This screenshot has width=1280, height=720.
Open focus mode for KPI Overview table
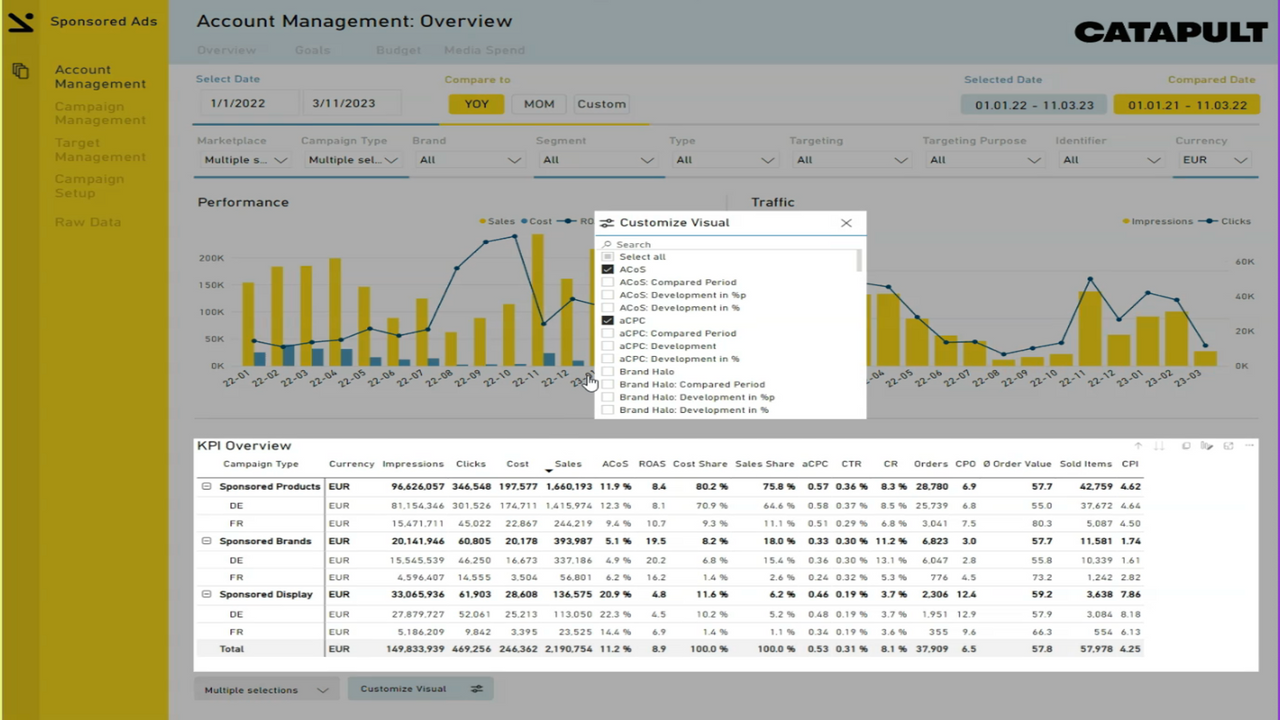pos(1229,446)
